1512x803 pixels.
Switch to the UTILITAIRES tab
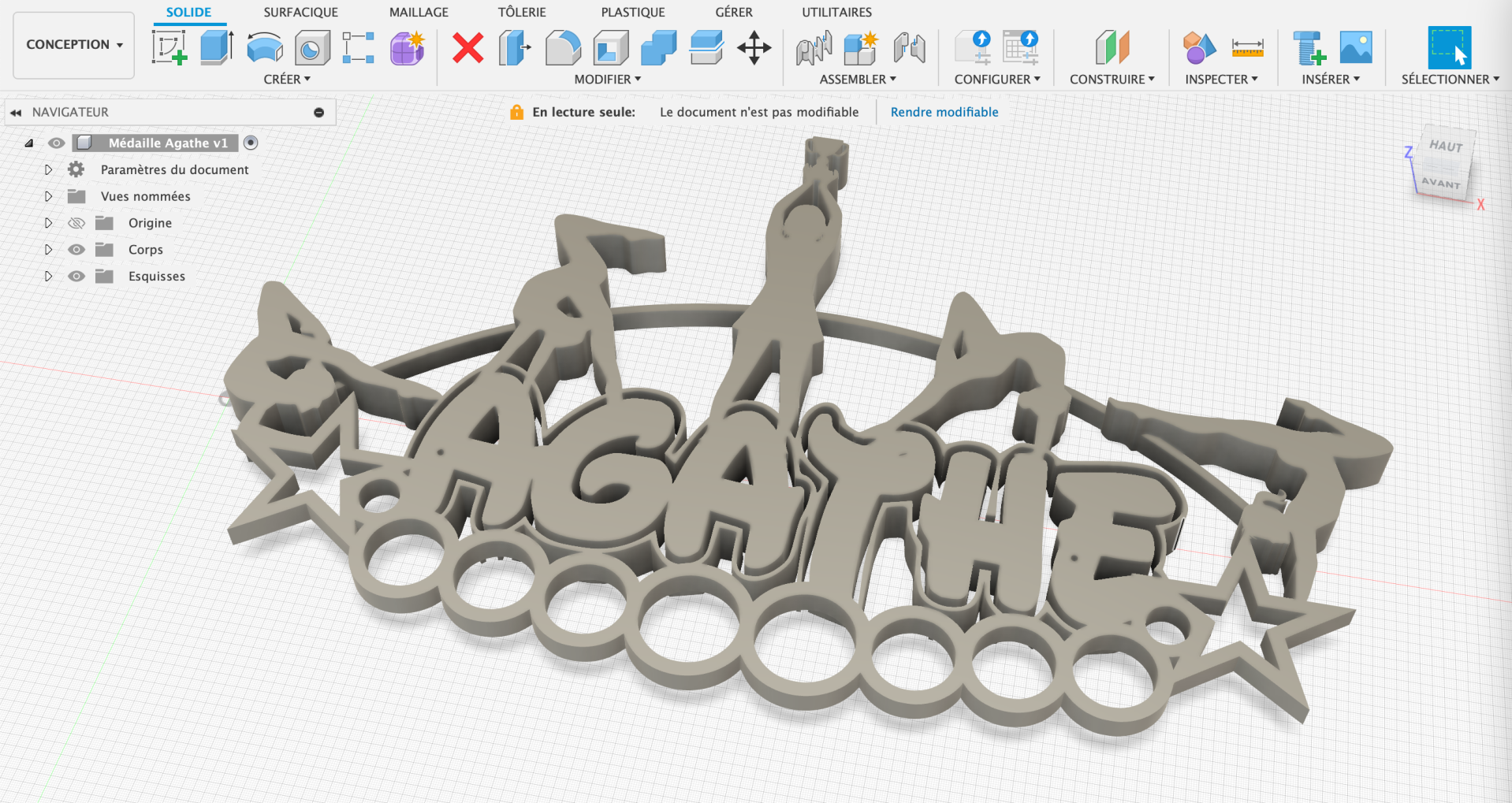tap(836, 13)
